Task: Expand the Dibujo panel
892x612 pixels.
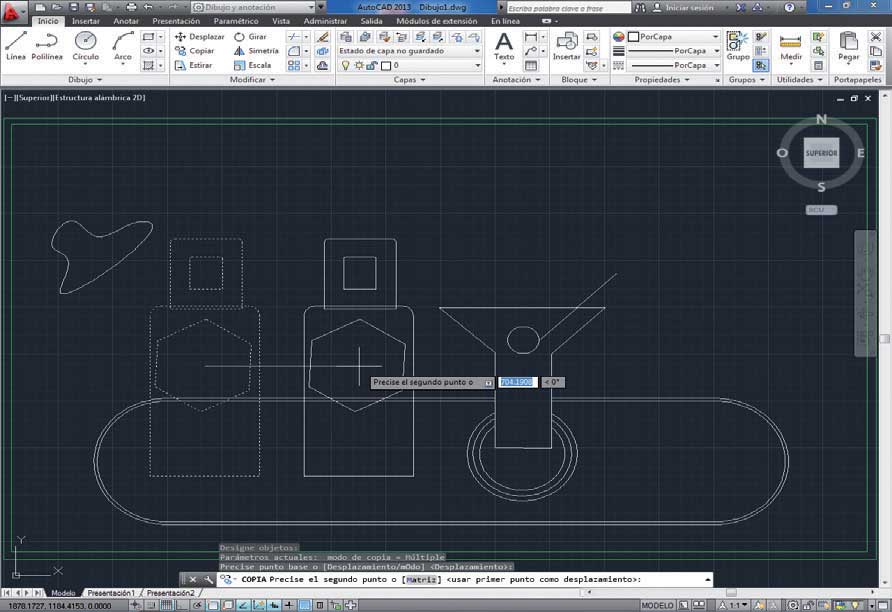Action: click(x=85, y=80)
